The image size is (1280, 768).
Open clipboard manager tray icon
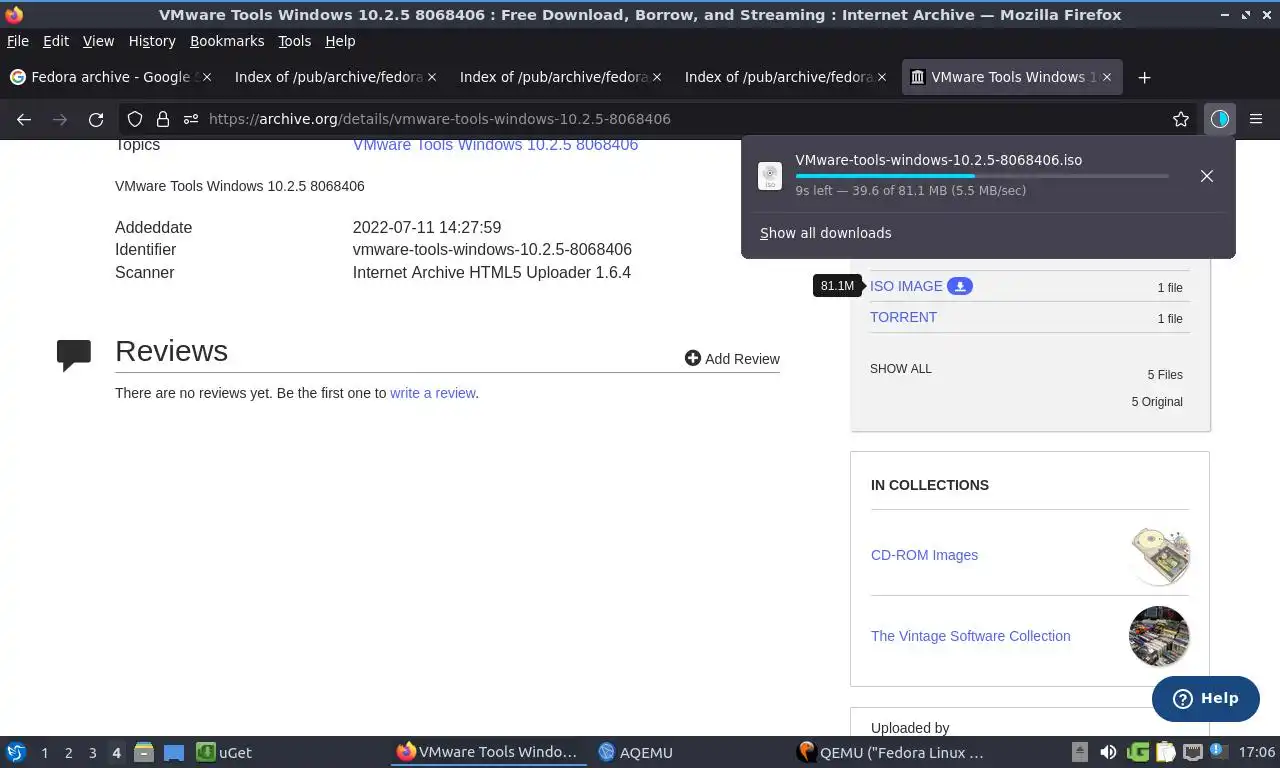point(1165,752)
